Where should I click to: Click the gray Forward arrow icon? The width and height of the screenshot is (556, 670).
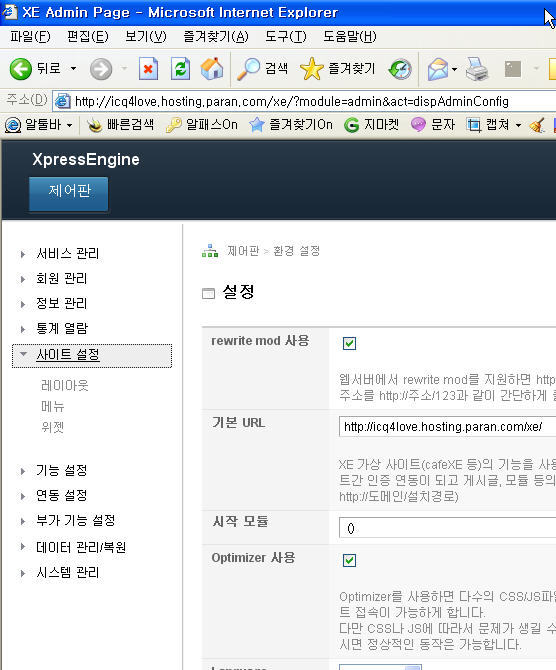(101, 69)
